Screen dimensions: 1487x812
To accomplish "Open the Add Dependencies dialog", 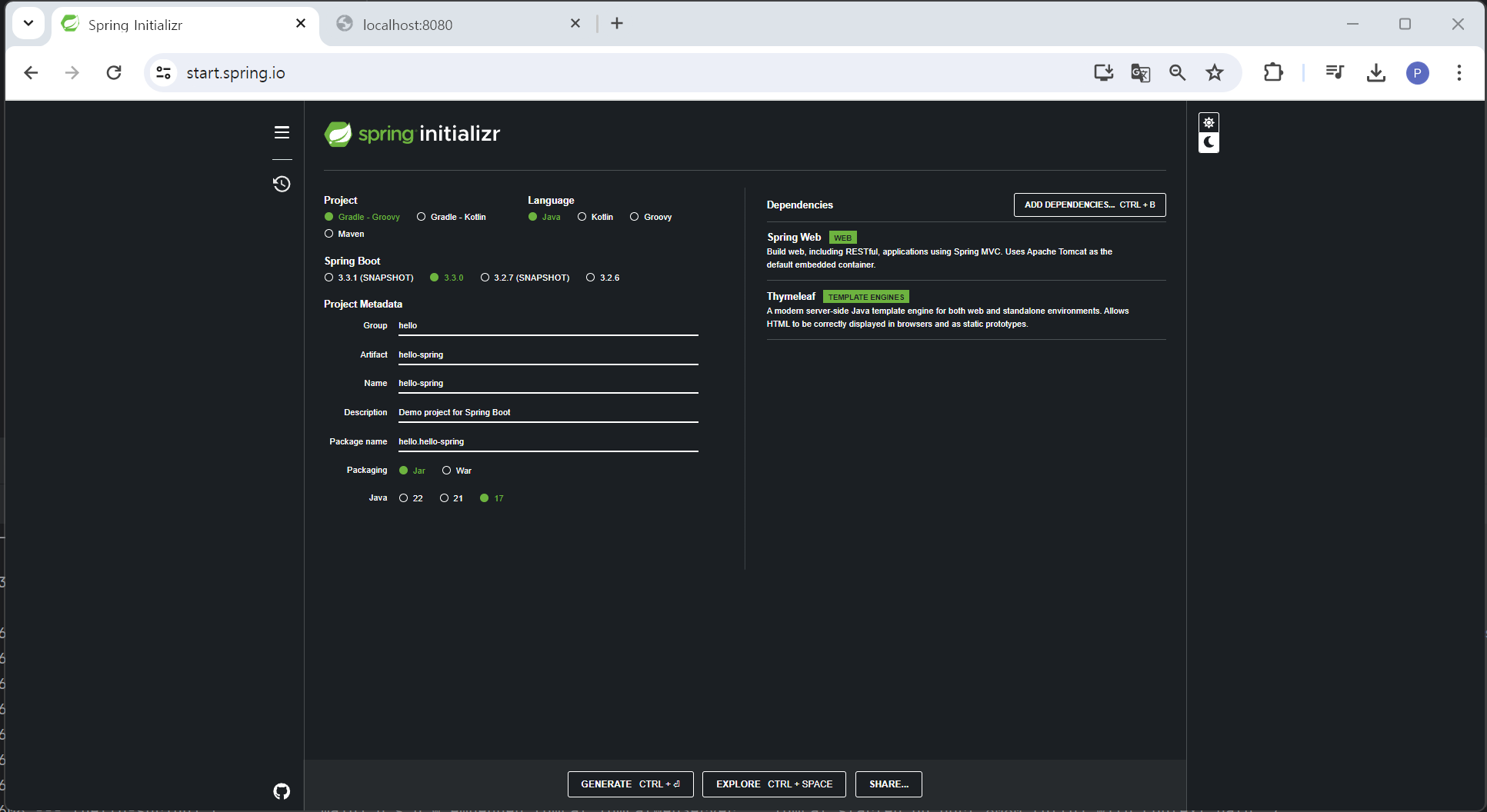I will coord(1089,205).
